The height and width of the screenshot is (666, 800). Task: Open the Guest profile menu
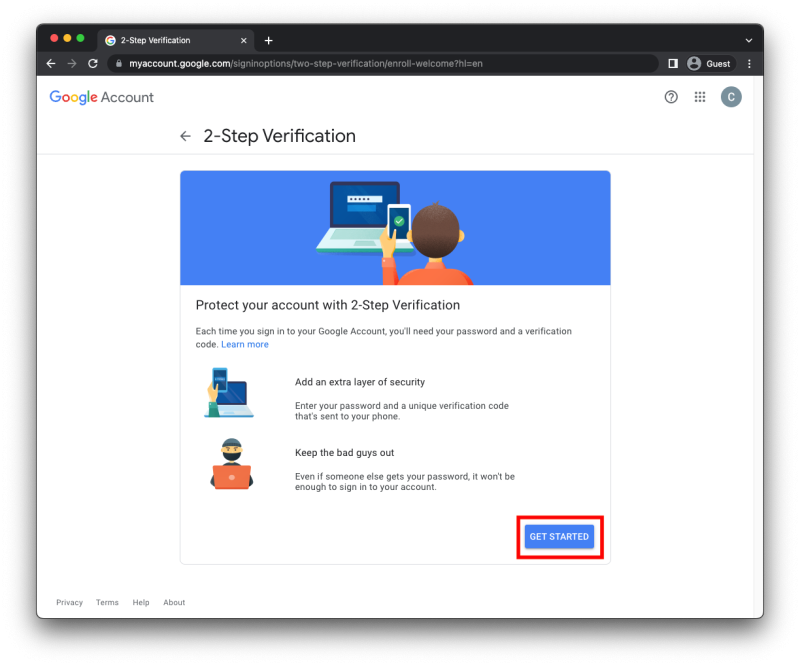[x=709, y=63]
